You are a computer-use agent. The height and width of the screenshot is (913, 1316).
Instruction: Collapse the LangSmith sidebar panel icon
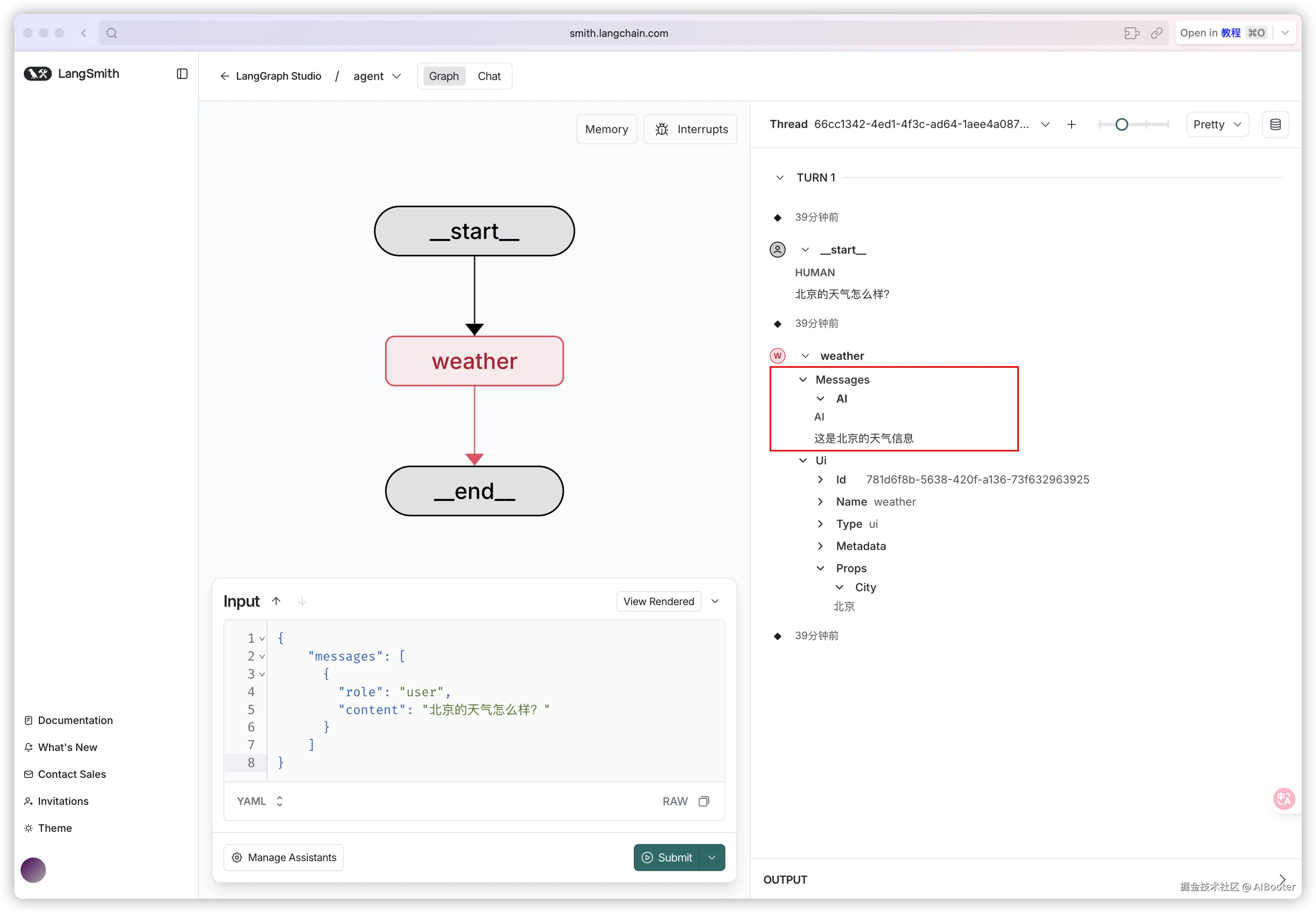(x=182, y=74)
